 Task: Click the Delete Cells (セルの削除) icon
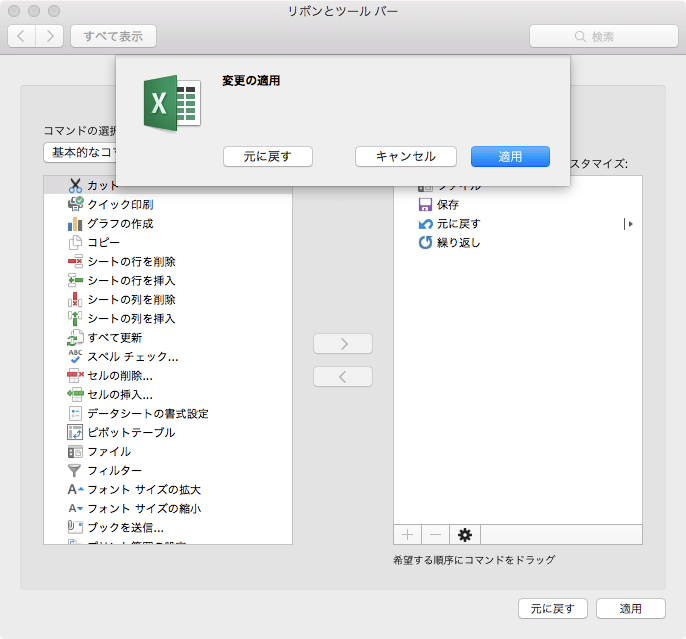(75, 375)
